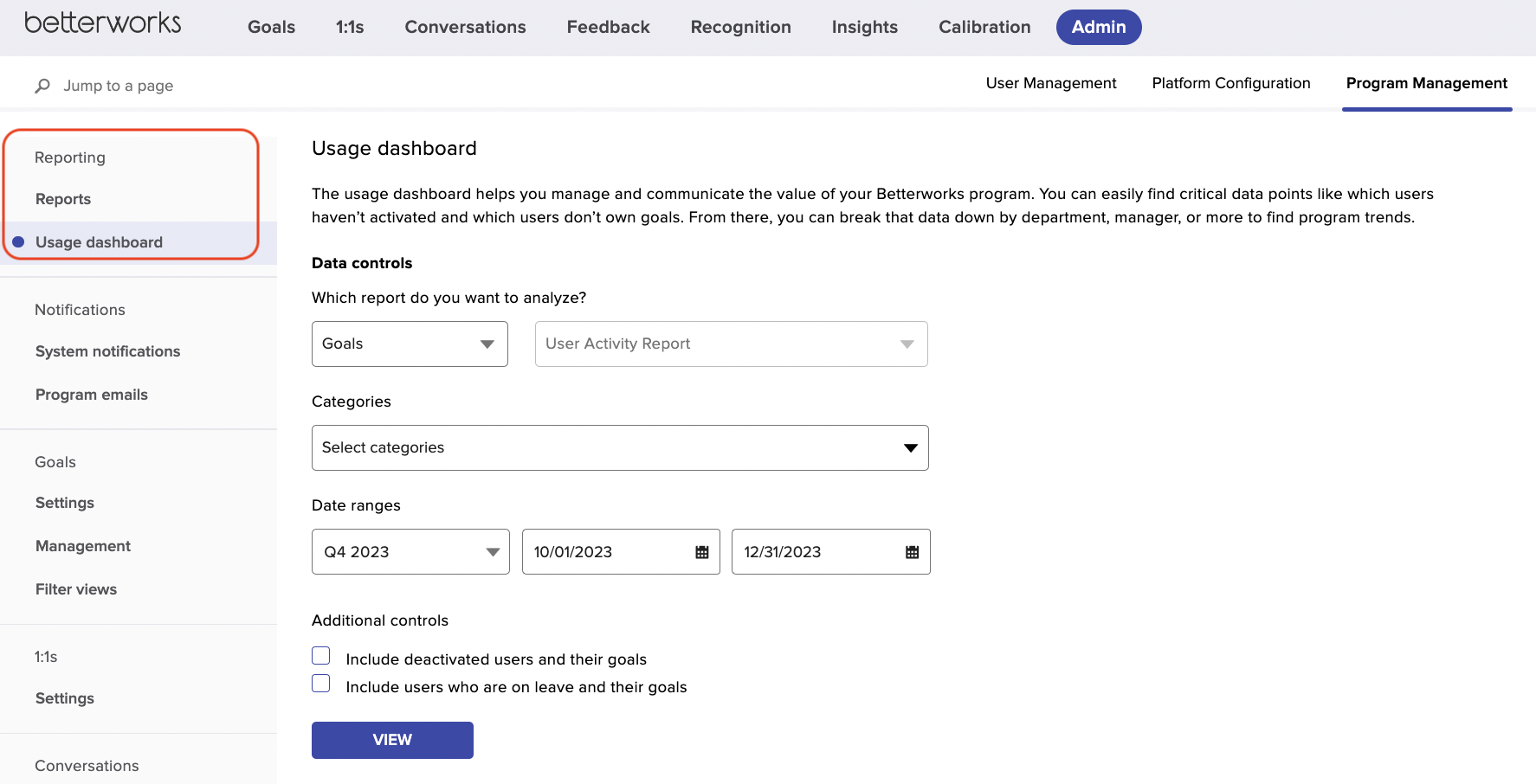Switch to Platform Configuration tab

[1231, 83]
